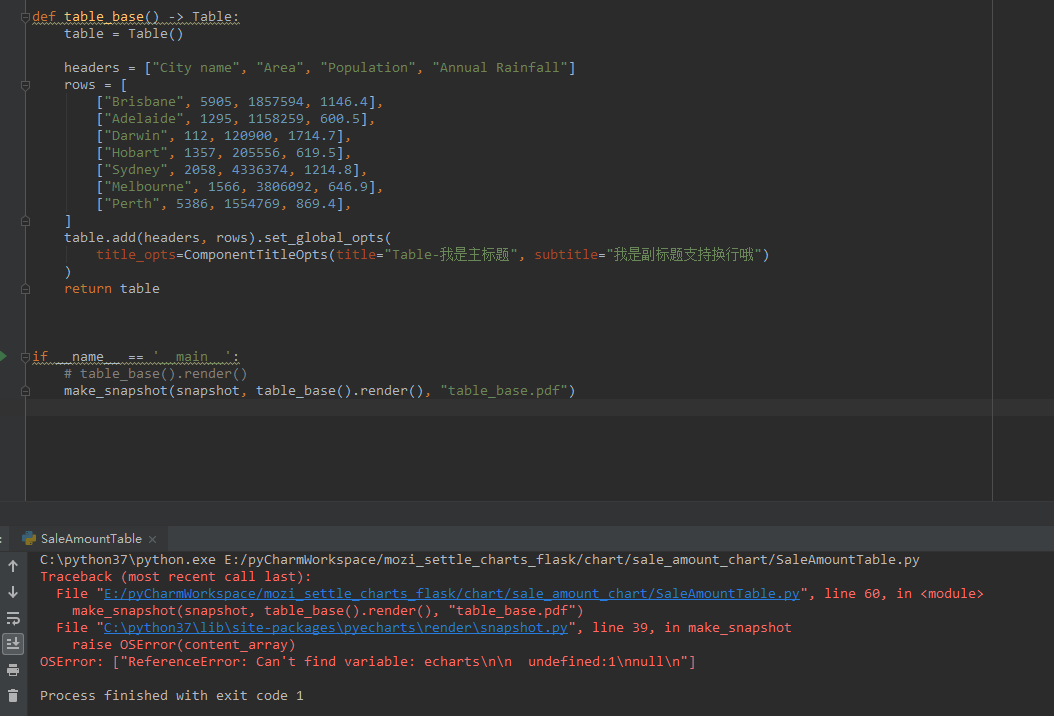The width and height of the screenshot is (1054, 716).
Task: Click the up stack trace arrow
Action: point(13,566)
